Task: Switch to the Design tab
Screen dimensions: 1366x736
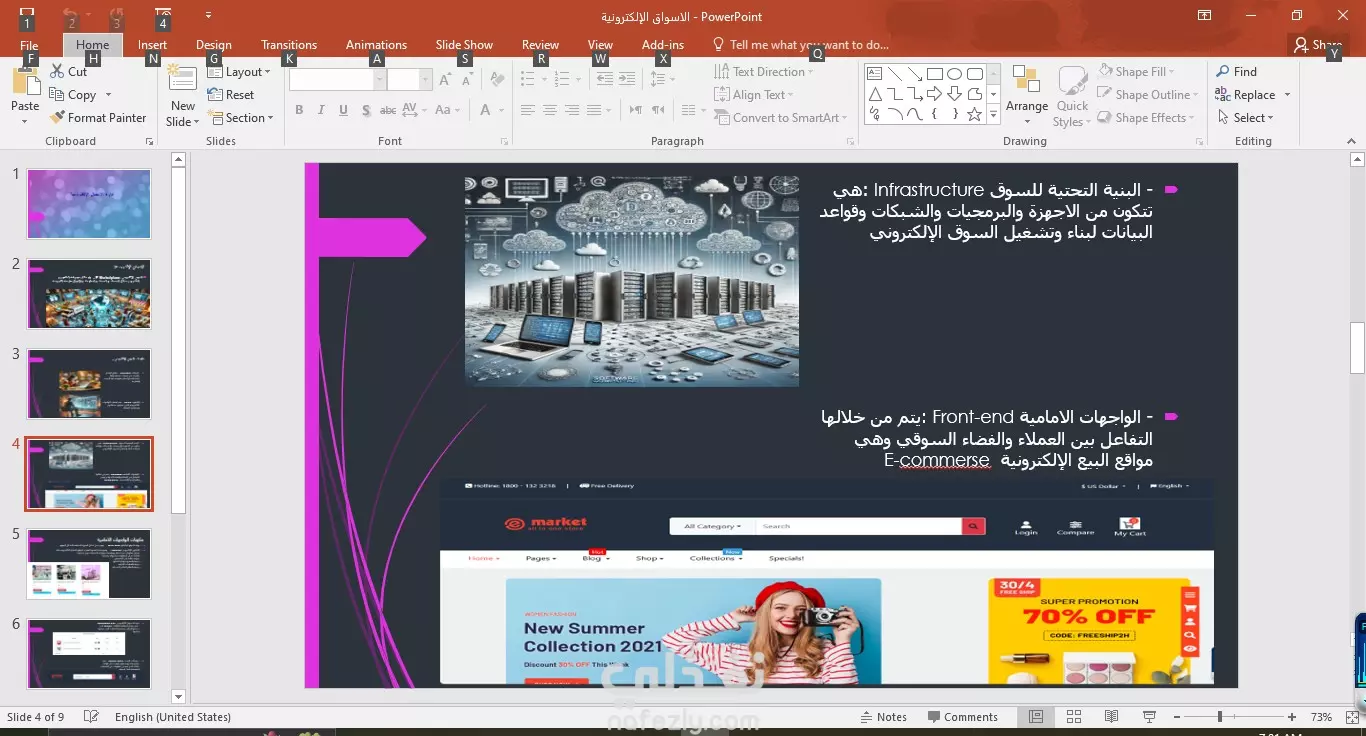Action: tap(213, 45)
